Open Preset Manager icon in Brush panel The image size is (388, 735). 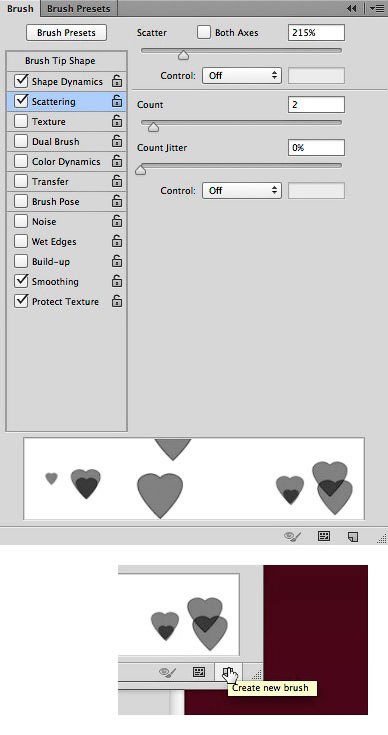324,536
